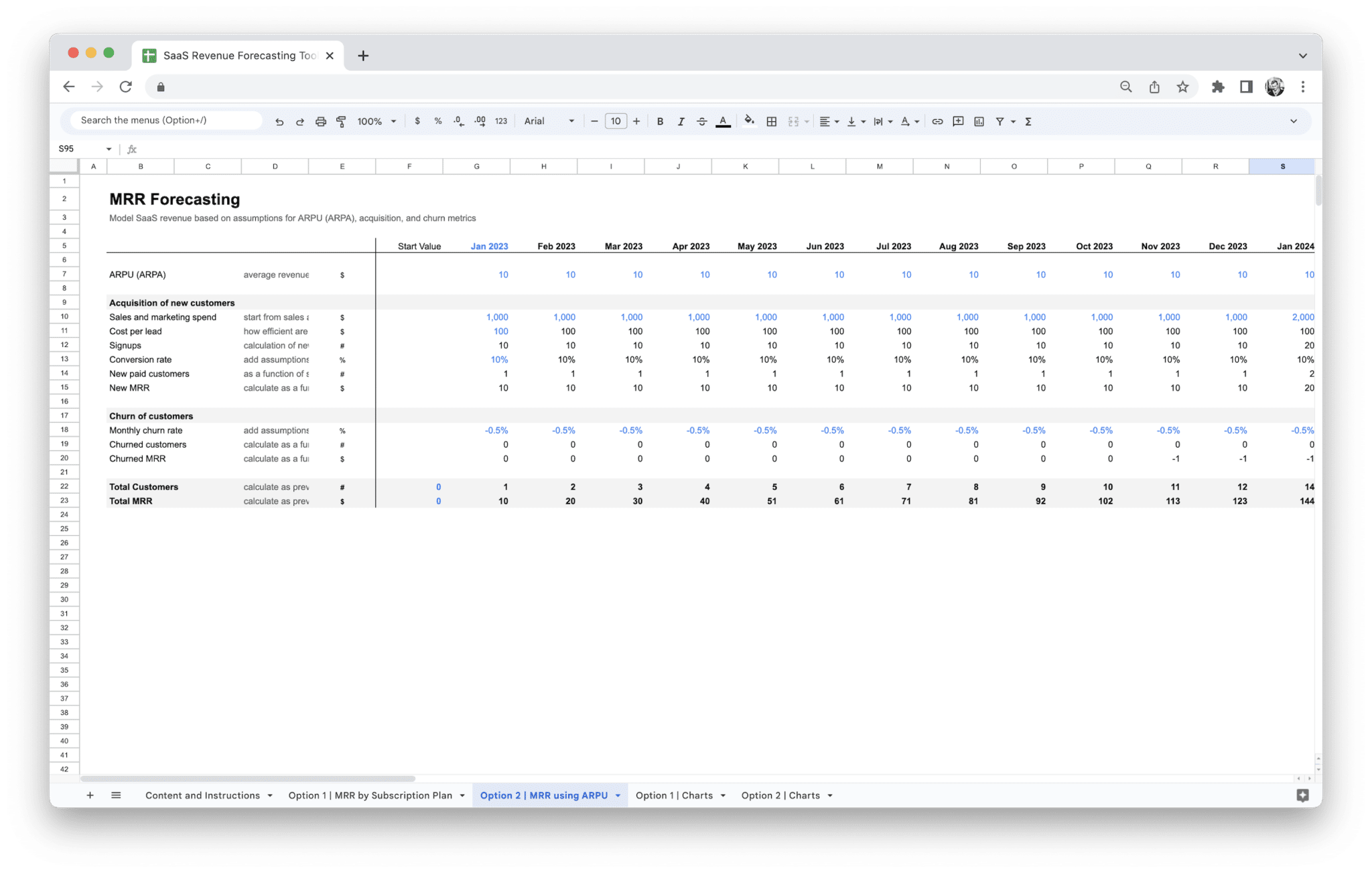The width and height of the screenshot is (1372, 873).
Task: Open the Content and Instructions sheet
Action: click(201, 795)
